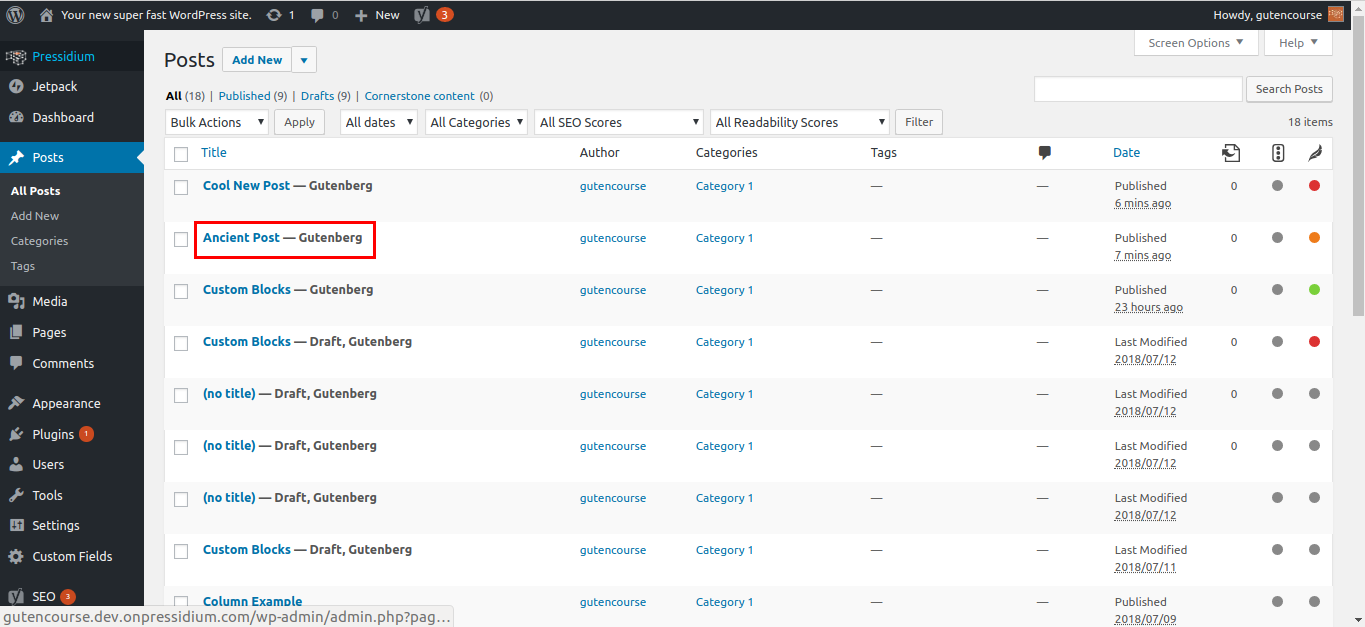Open the Bulk Actions dropdown

[217, 122]
